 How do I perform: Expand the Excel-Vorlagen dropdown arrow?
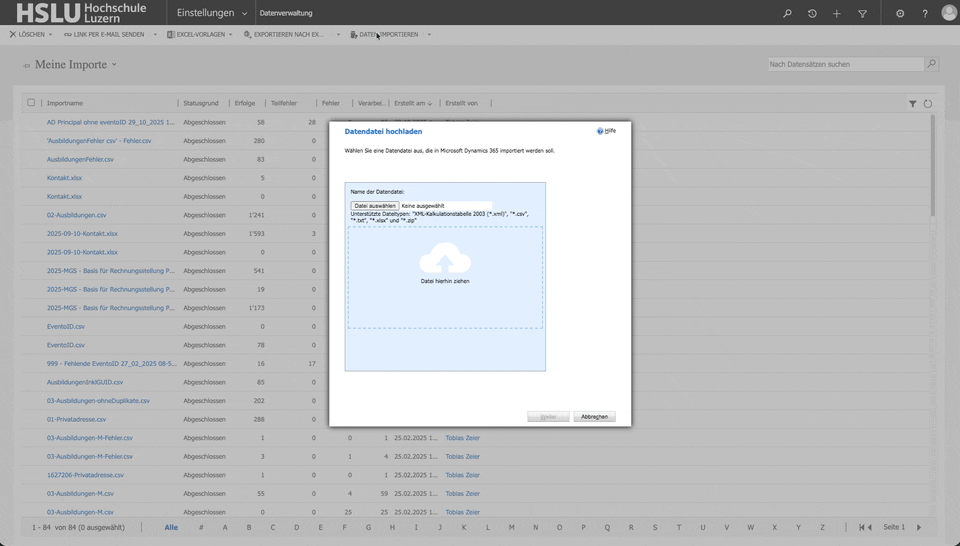(x=231, y=34)
